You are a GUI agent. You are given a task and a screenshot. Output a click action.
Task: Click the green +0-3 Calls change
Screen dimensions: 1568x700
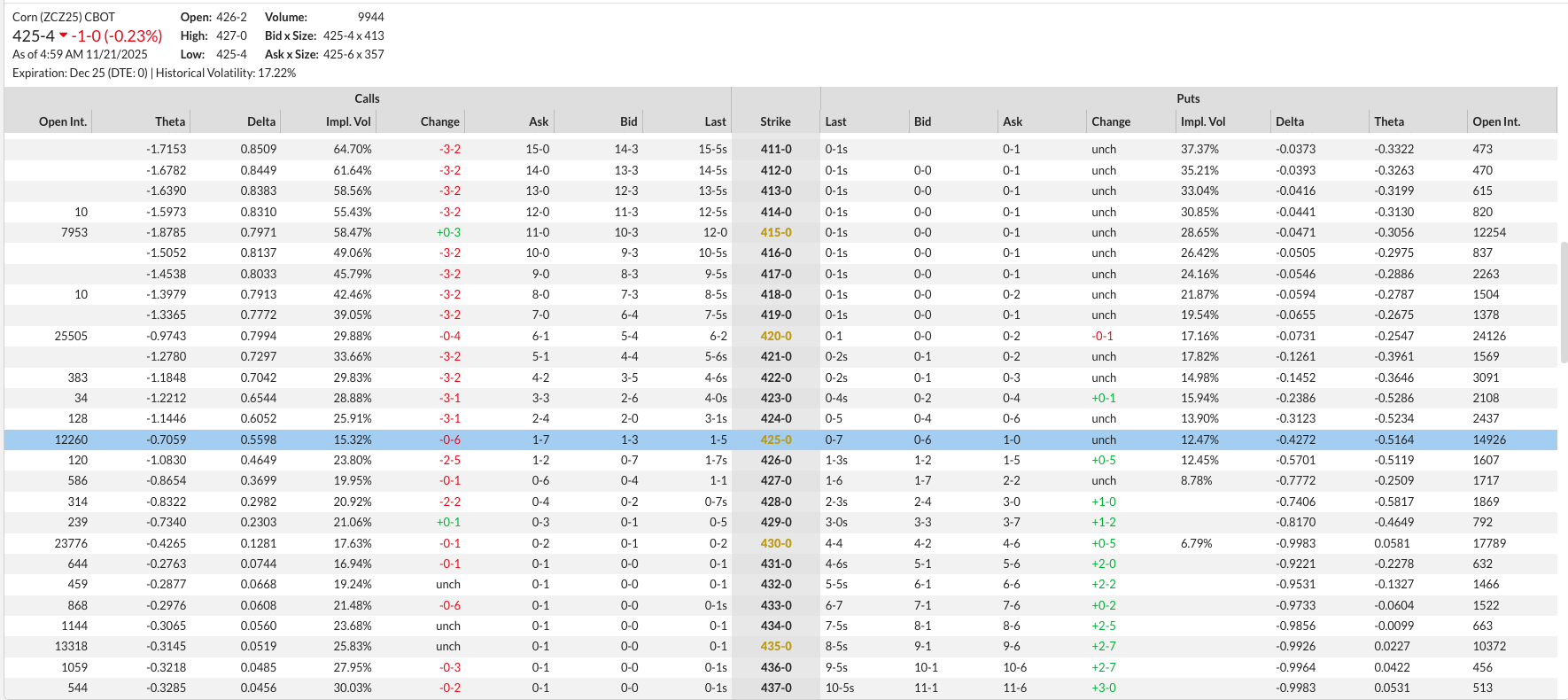point(448,232)
